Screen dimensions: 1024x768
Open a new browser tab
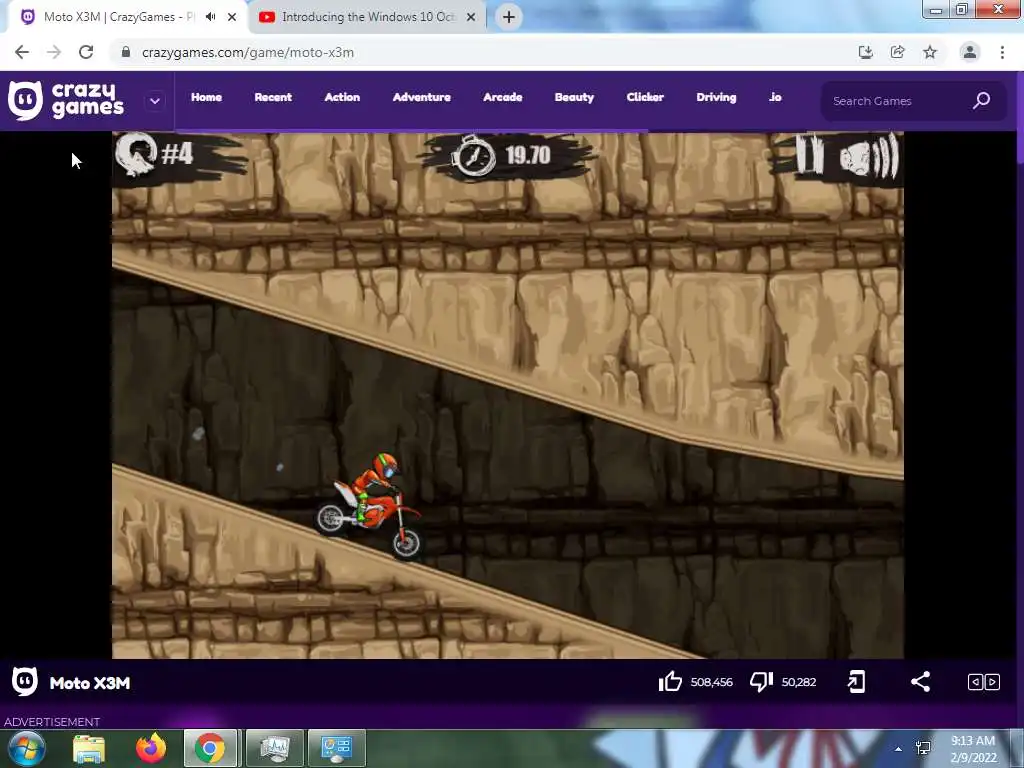point(509,17)
